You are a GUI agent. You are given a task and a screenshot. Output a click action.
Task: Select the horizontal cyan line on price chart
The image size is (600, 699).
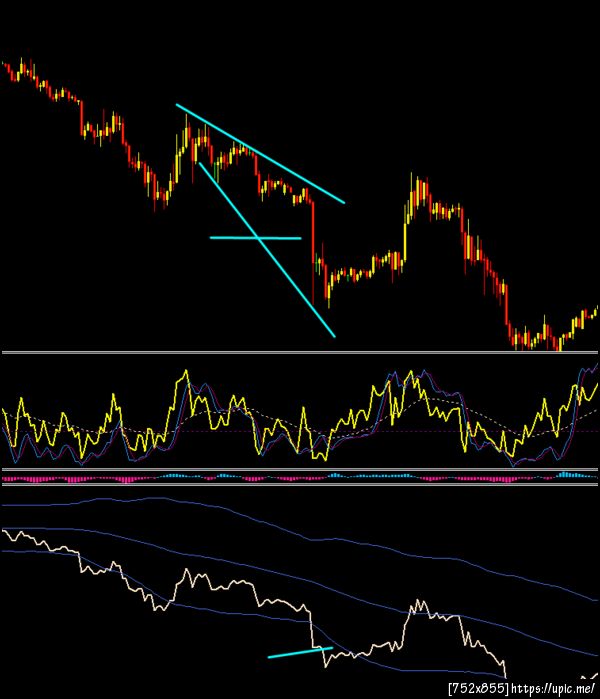pyautogui.click(x=255, y=238)
